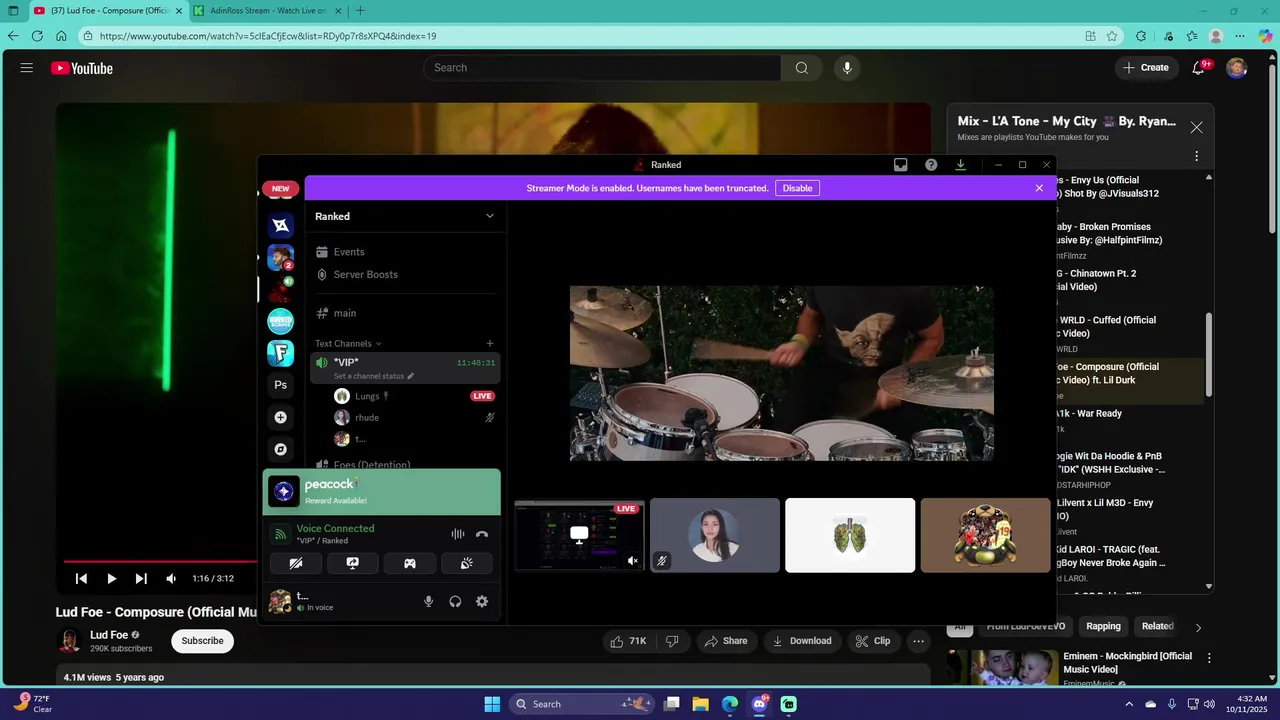Select the Fortnite 'F' server icon
The image size is (1280, 720).
pyautogui.click(x=280, y=353)
